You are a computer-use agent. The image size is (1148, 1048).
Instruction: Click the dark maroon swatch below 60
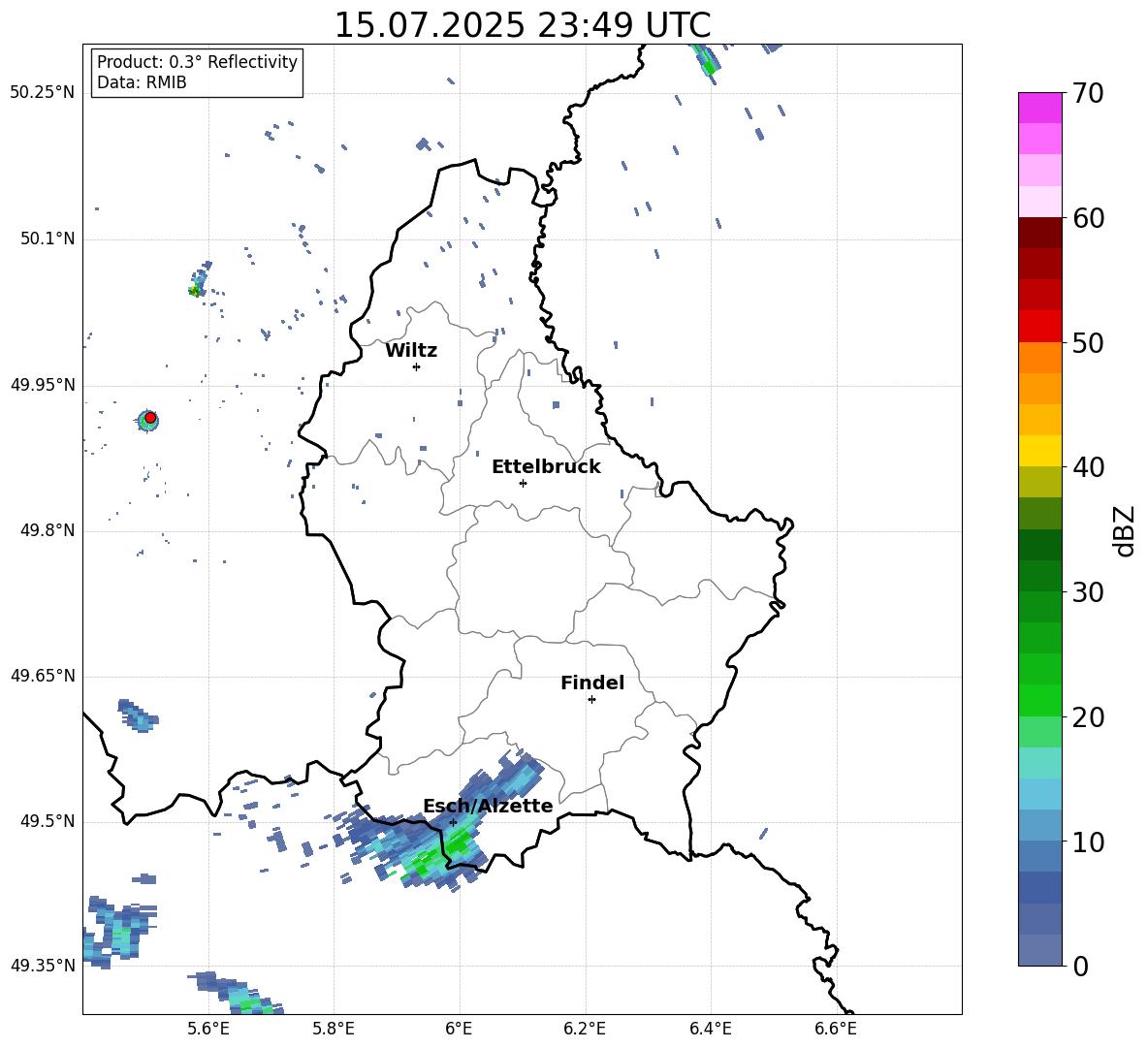pos(1039,233)
